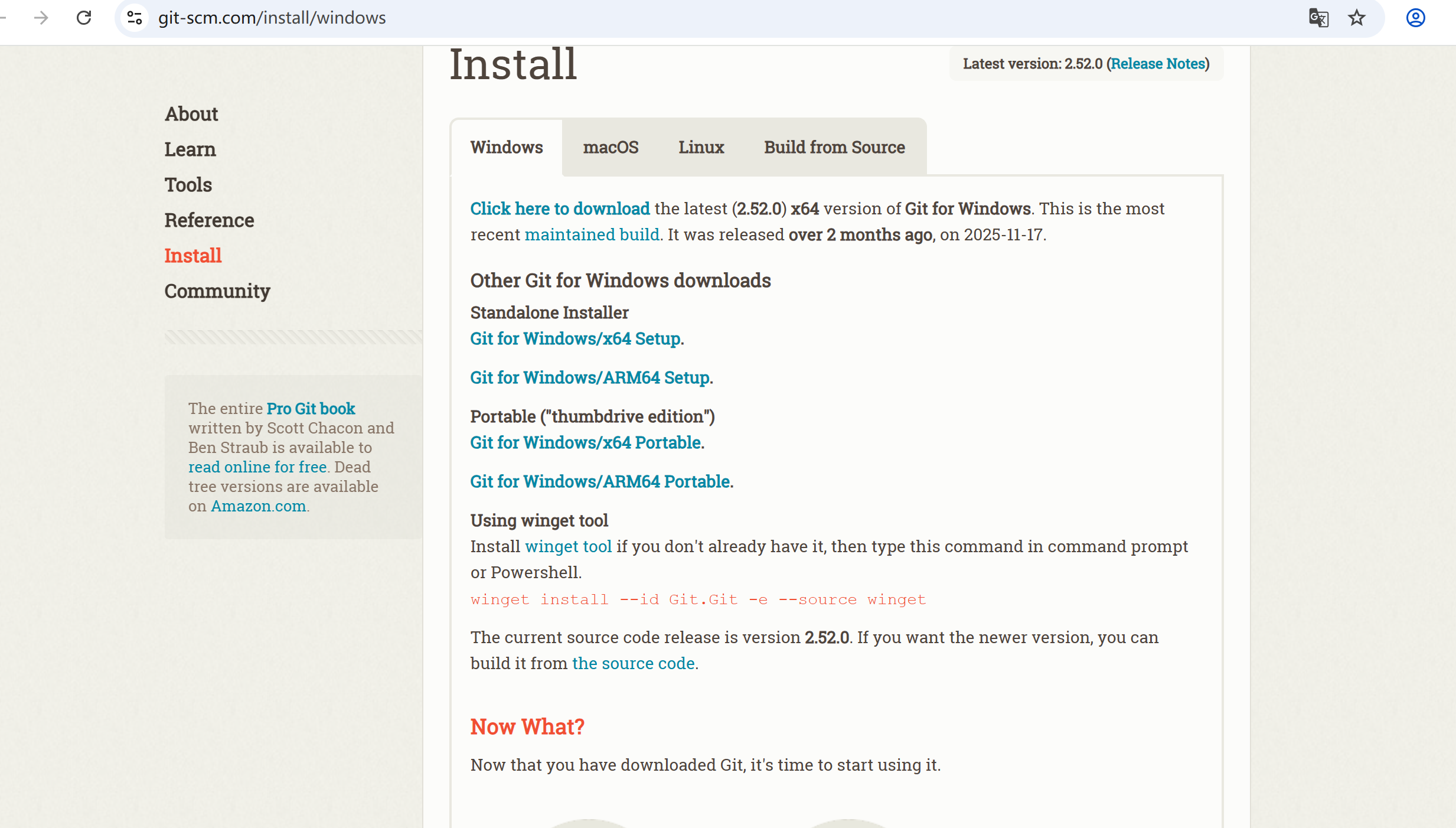
Task: Download Git for Windows/x64 Portable
Action: pyautogui.click(x=586, y=442)
